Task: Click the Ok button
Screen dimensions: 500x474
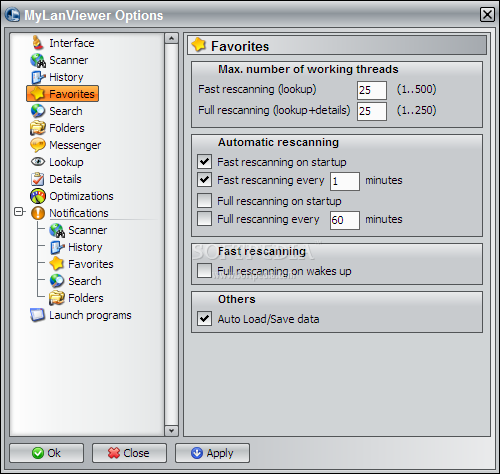Action: pos(46,453)
